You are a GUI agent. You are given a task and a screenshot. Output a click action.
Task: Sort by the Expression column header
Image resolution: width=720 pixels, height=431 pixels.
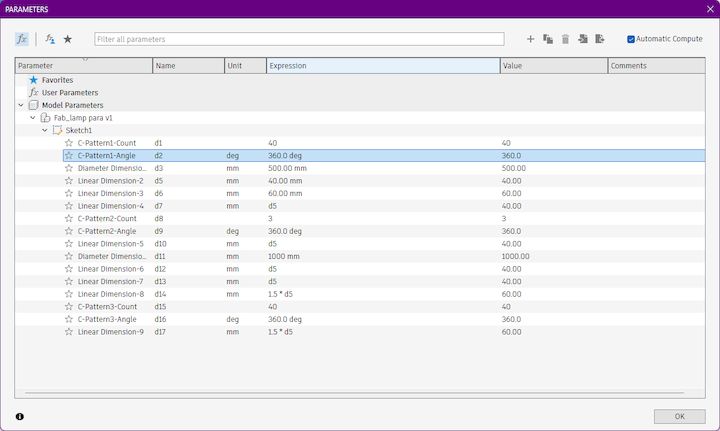point(383,66)
